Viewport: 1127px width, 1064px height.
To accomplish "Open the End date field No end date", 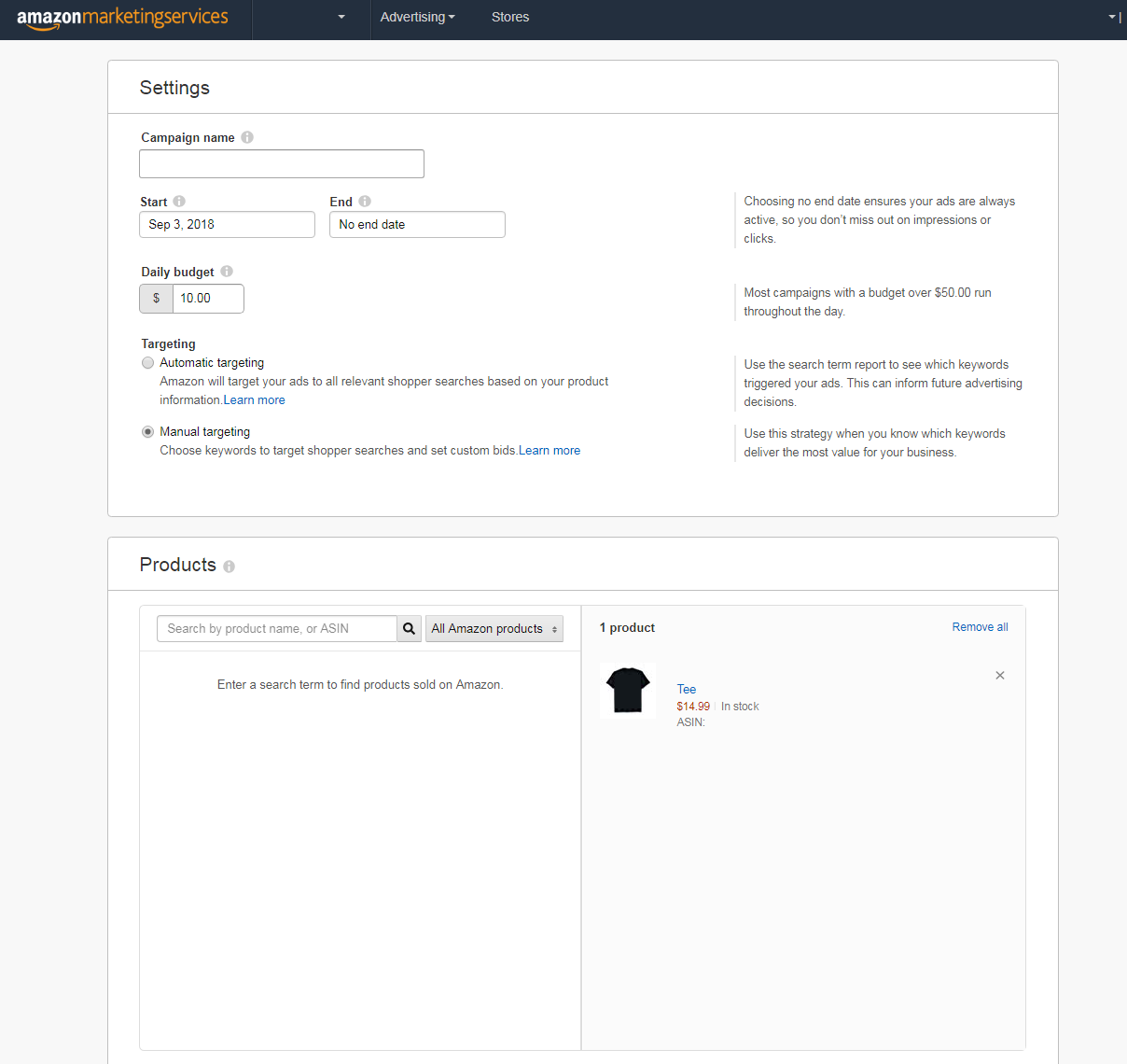I will (417, 225).
